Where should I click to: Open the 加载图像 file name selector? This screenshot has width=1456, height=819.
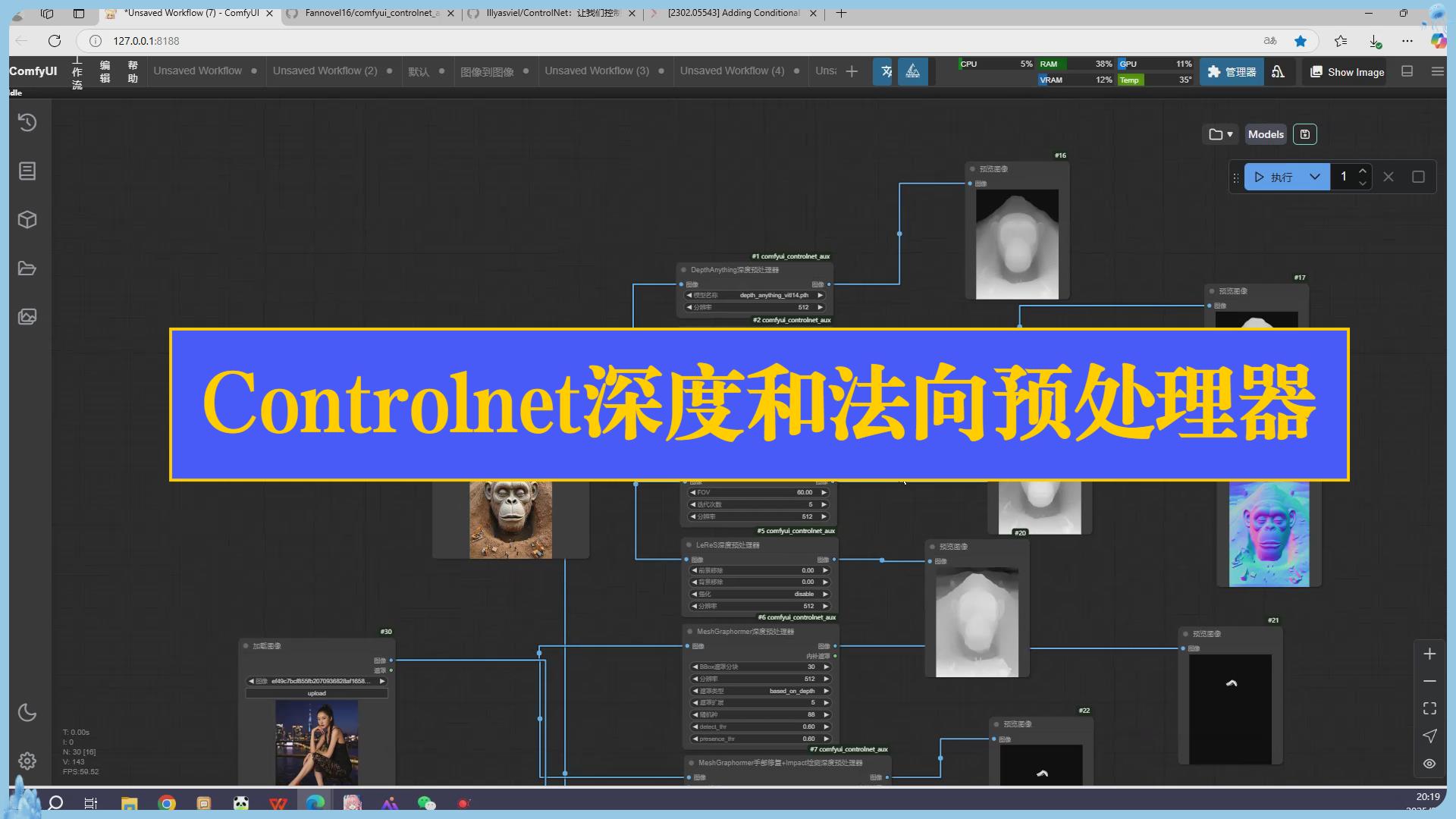[316, 681]
